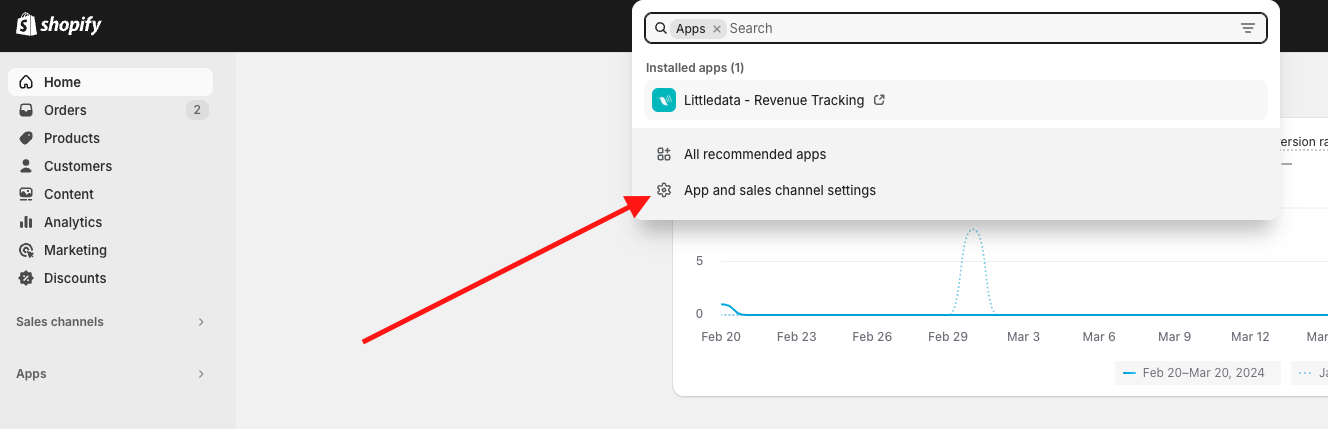1328x429 pixels.
Task: Click the Feb 20–Mar 20, 2024 legend
Action: pyautogui.click(x=1198, y=373)
